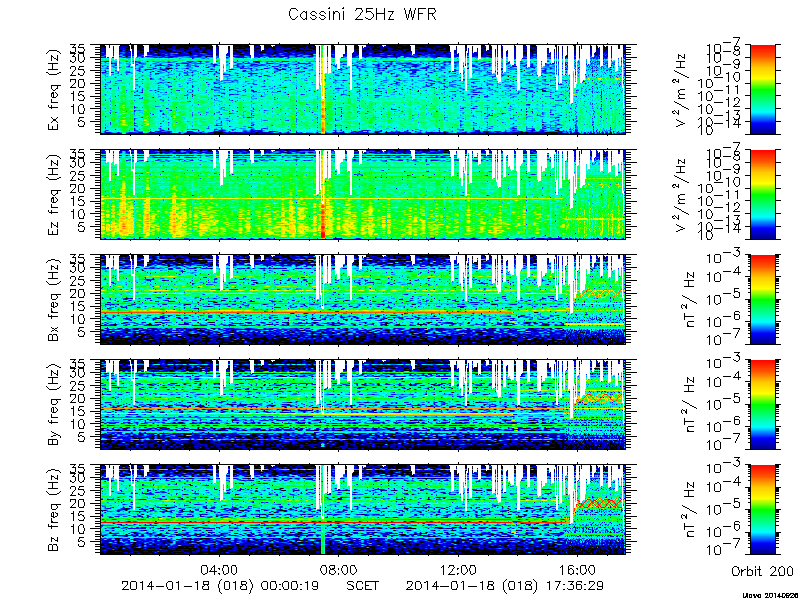Click the 08:00 time axis label
This screenshot has width=800, height=600.
point(339,569)
